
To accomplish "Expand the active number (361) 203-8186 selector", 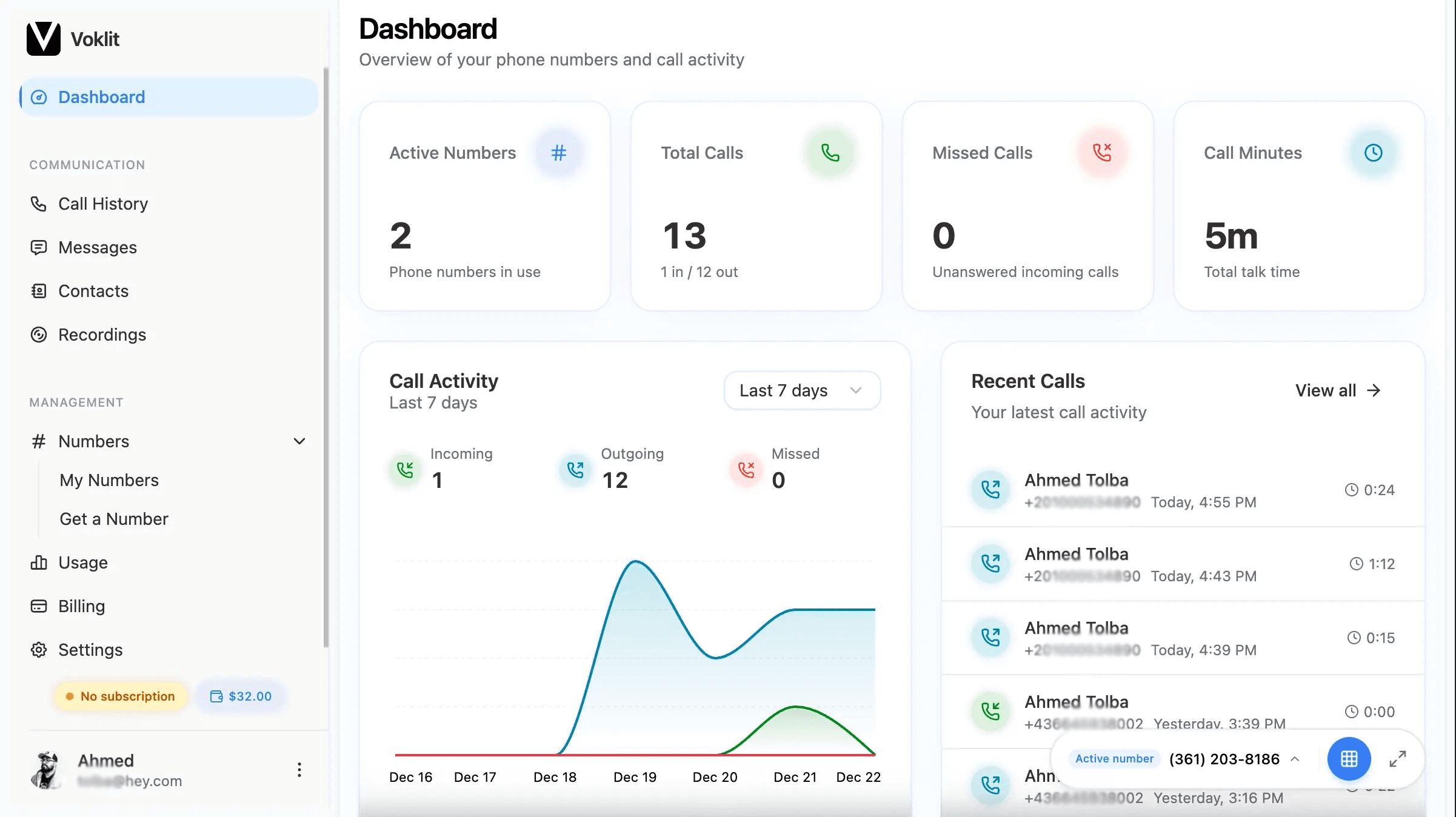I will [x=1231, y=759].
